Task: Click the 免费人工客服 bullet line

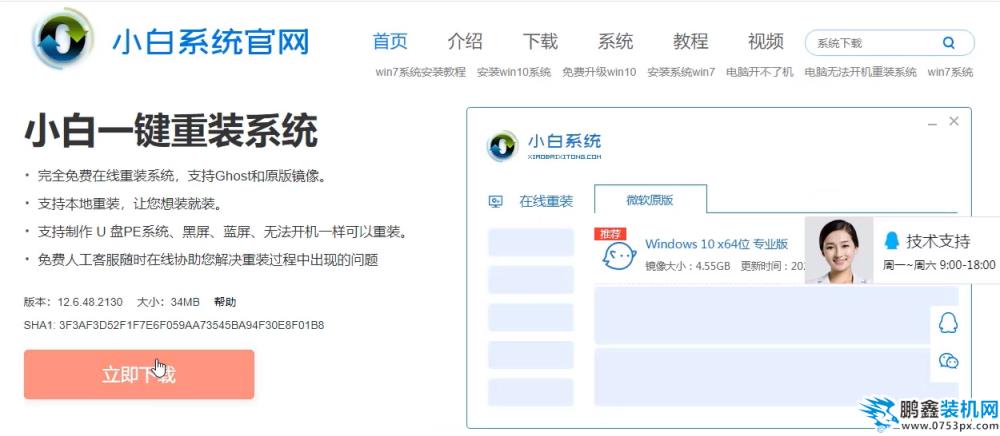Action: click(208, 261)
